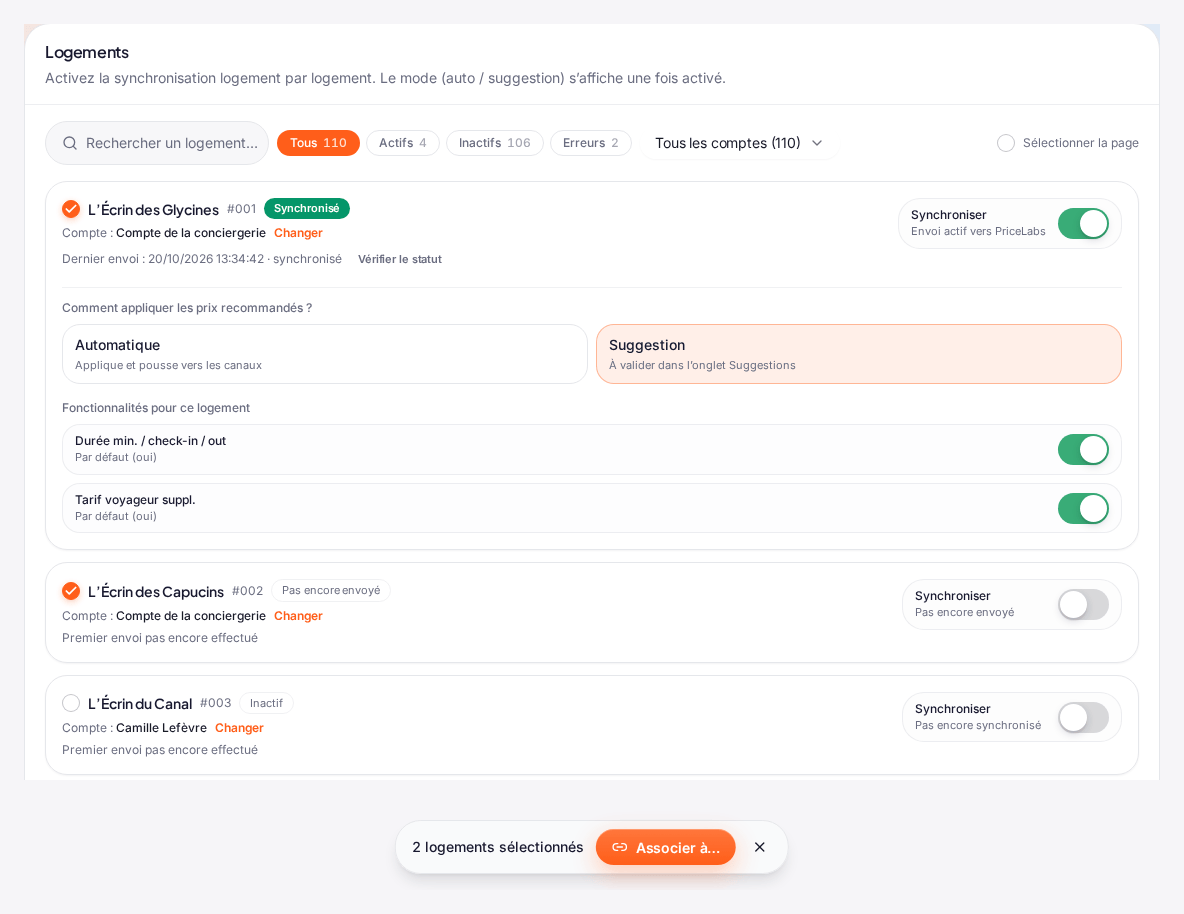Switch to Inactifs 106 filter
The height and width of the screenshot is (914, 1184).
pos(495,144)
